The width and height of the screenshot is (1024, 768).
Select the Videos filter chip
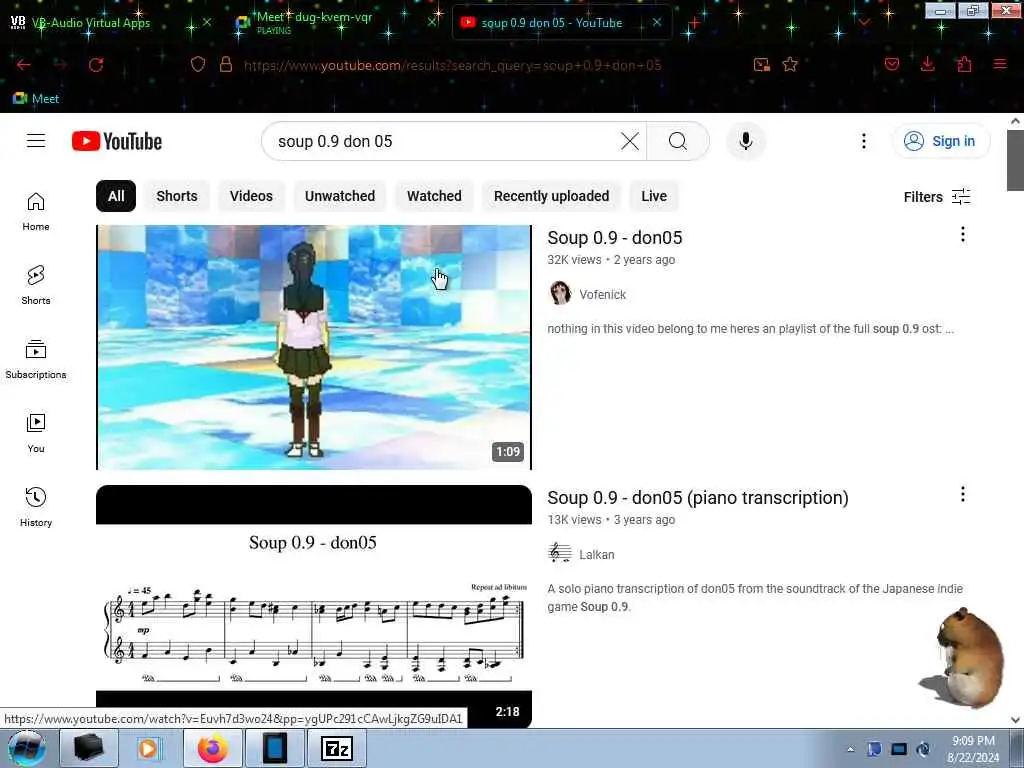pyautogui.click(x=251, y=196)
